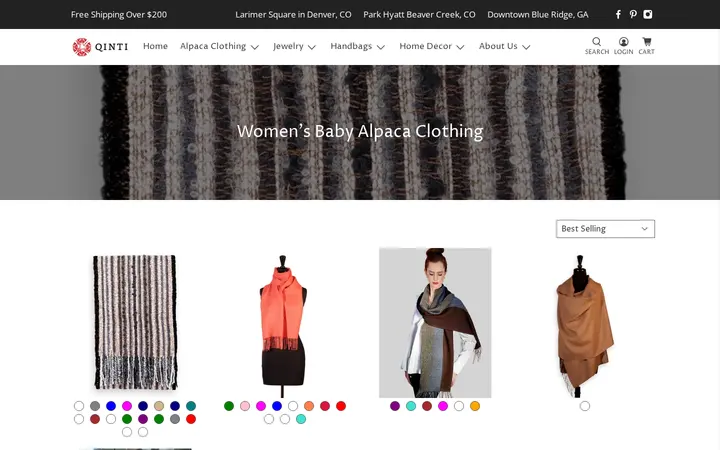Pick red swatch under striped scarf
The image size is (720, 450).
[x=191, y=419]
